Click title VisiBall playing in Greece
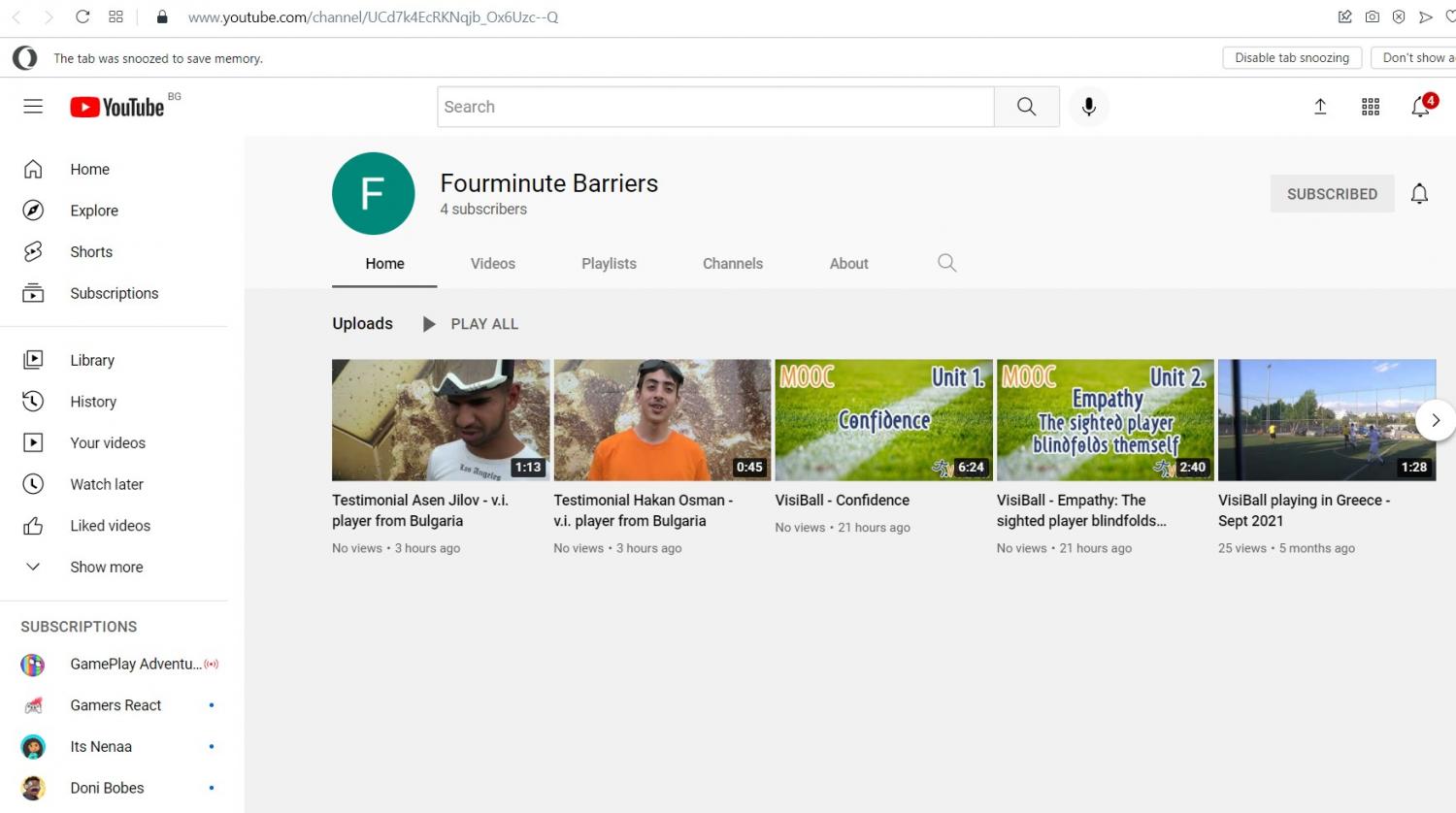 coord(1304,510)
